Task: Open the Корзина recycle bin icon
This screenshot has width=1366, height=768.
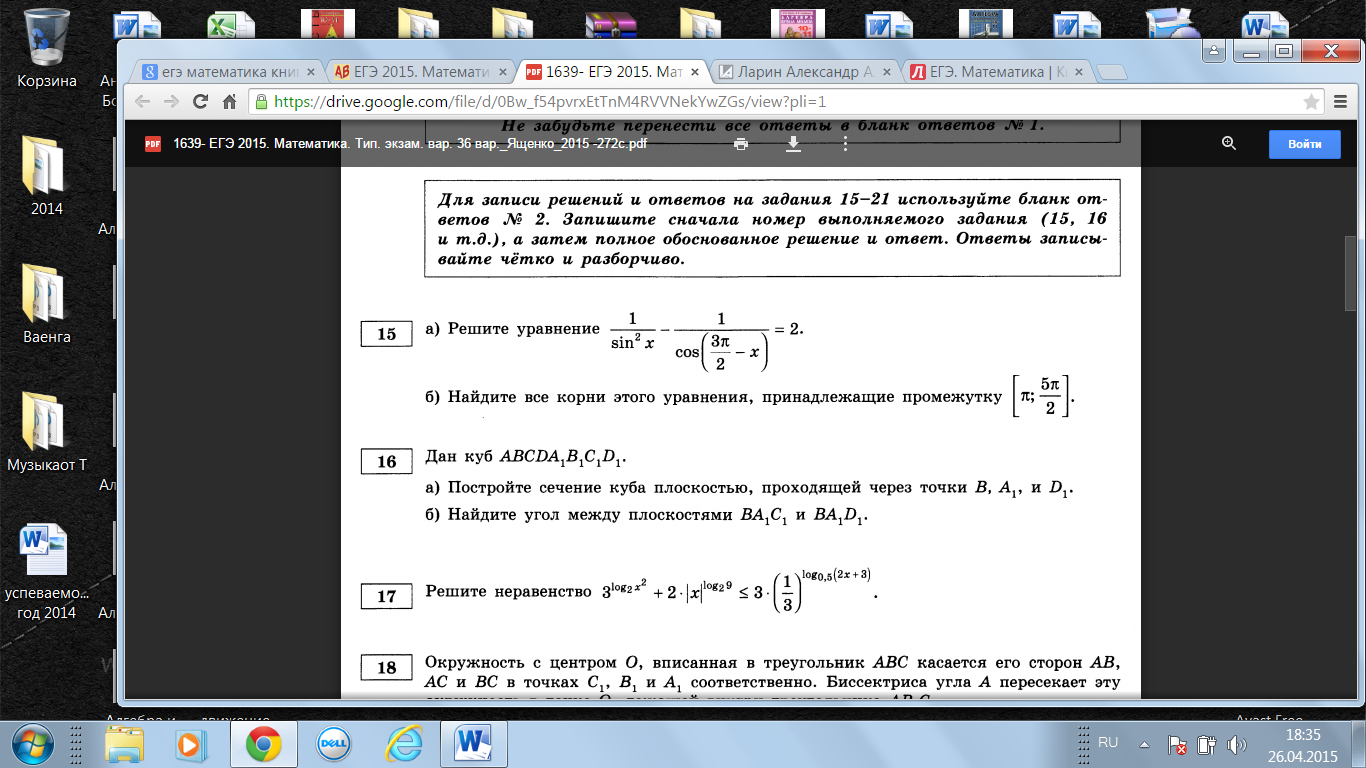Action: 47,48
